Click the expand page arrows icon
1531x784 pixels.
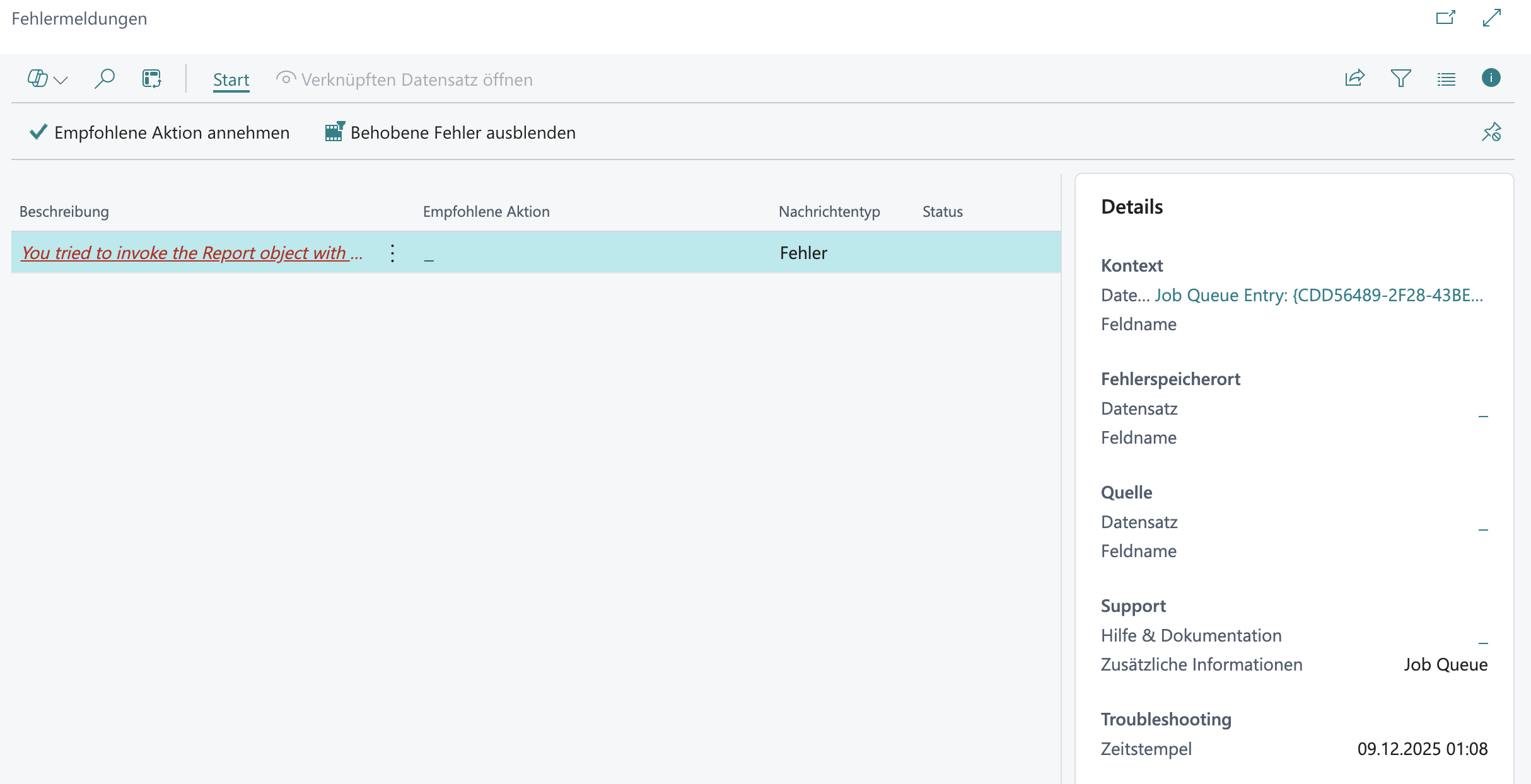click(x=1492, y=18)
